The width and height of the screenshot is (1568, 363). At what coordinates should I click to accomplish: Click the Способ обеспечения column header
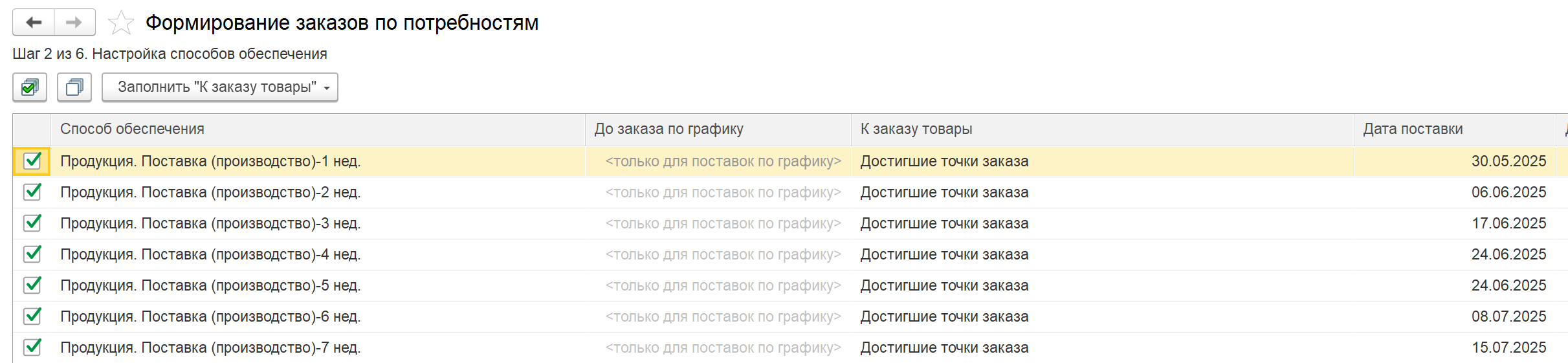point(132,129)
